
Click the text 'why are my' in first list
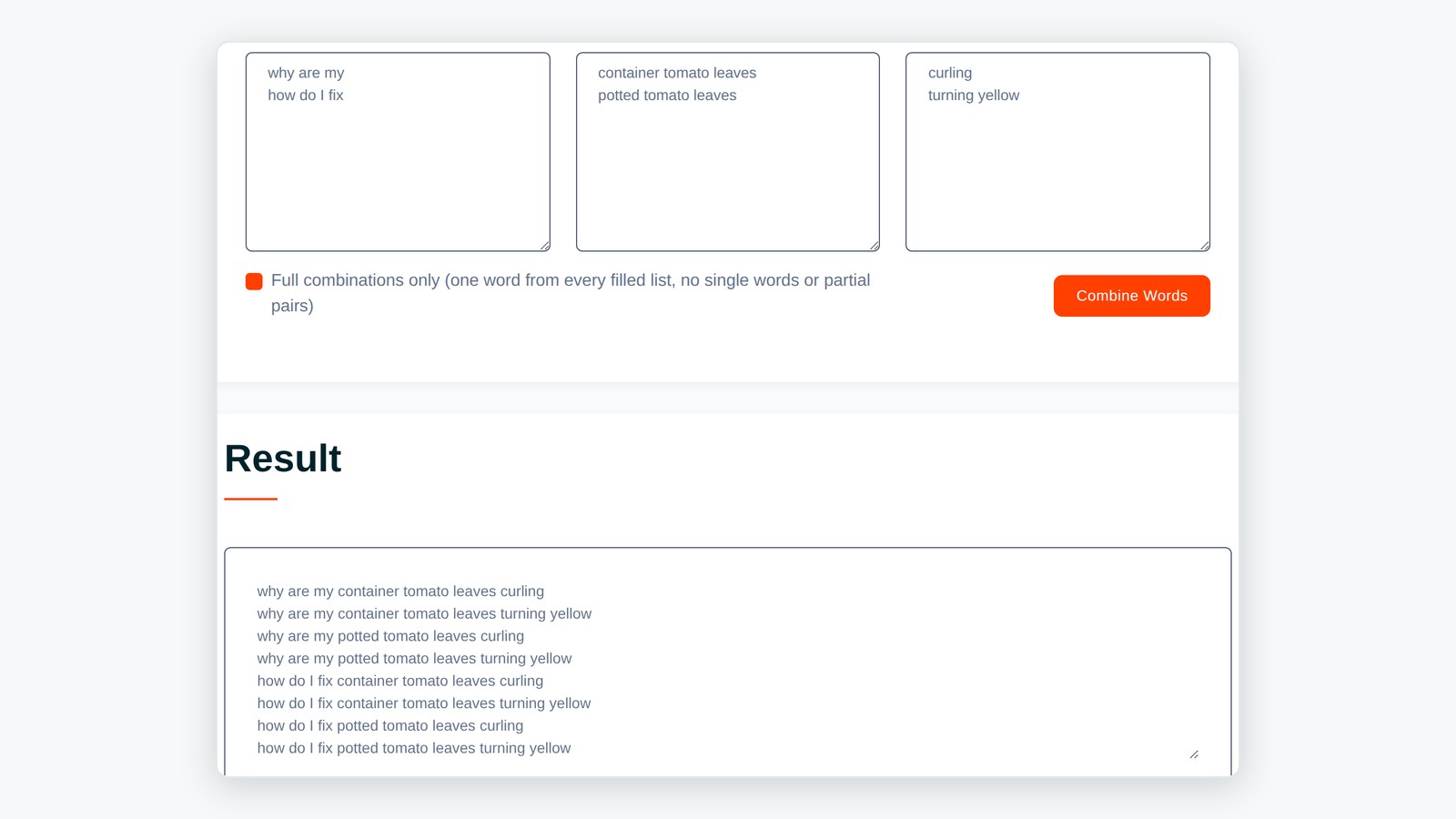coord(306,73)
